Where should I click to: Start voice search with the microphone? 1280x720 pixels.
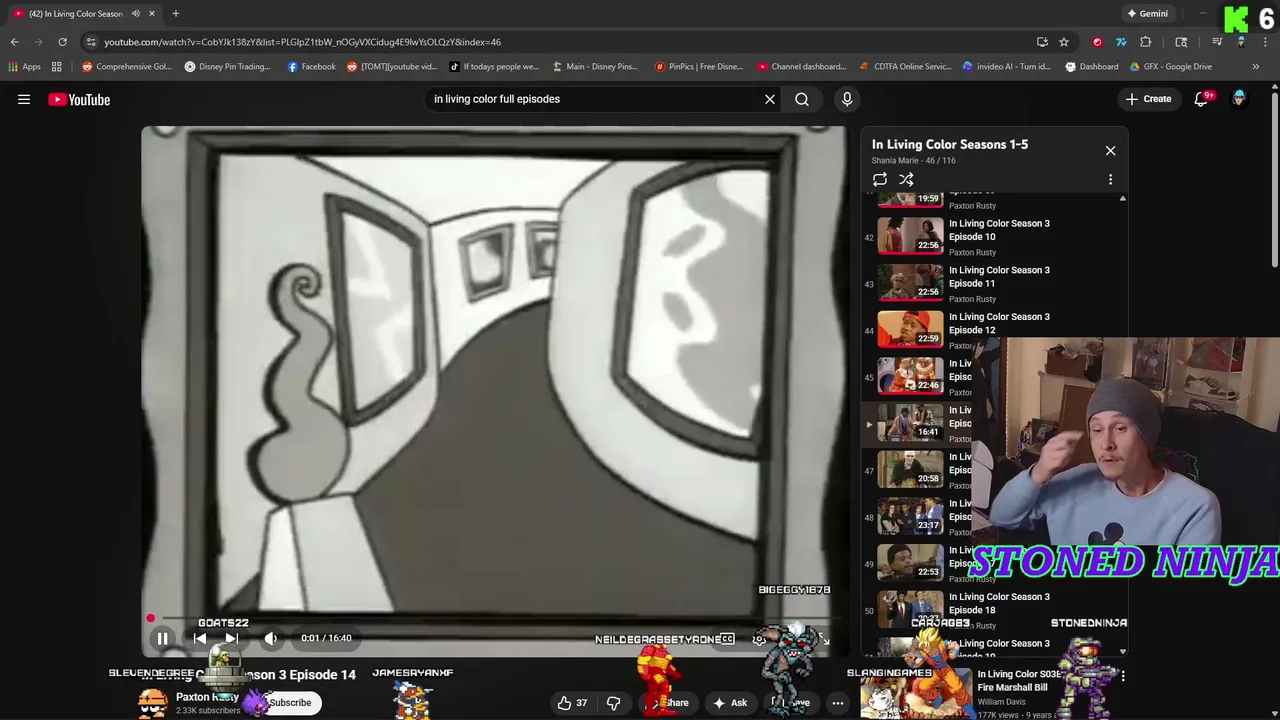pos(847,99)
